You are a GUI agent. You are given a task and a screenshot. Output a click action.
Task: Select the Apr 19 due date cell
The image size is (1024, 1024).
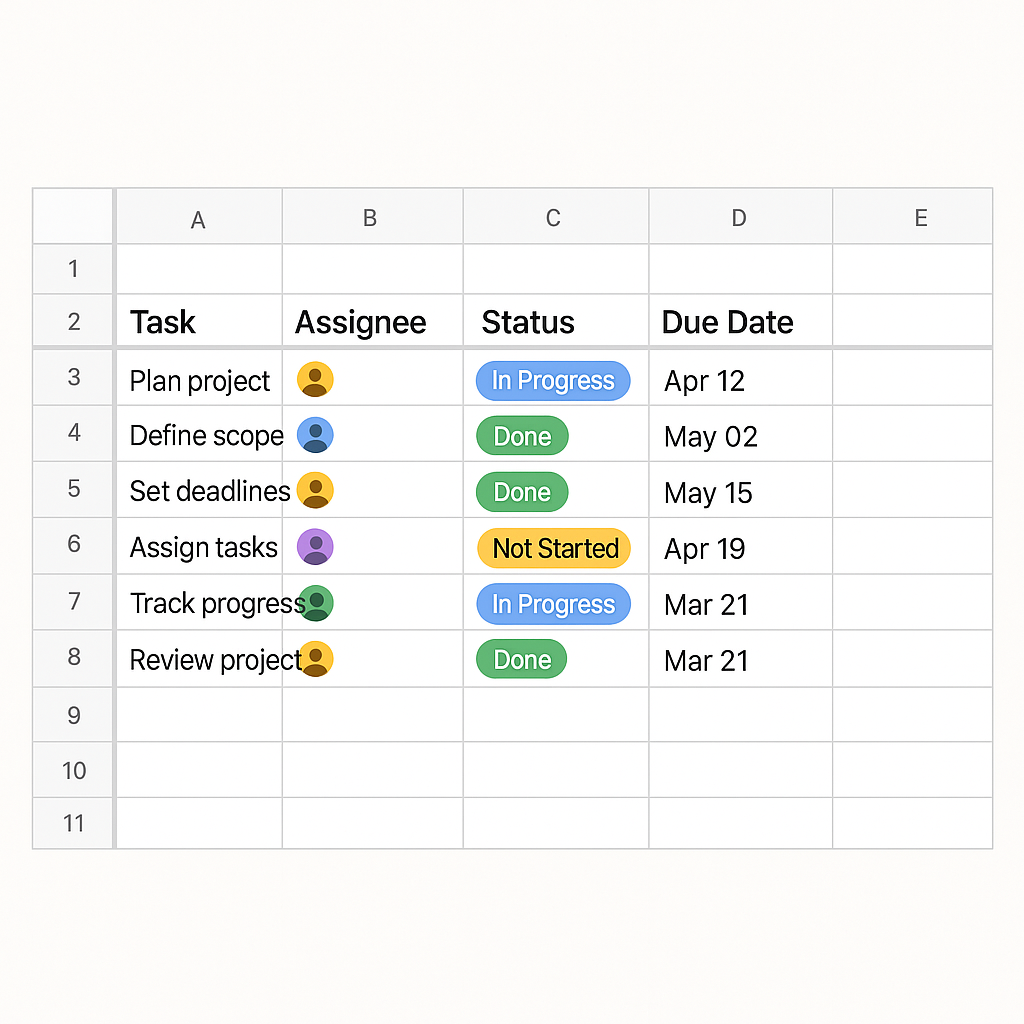(x=739, y=548)
